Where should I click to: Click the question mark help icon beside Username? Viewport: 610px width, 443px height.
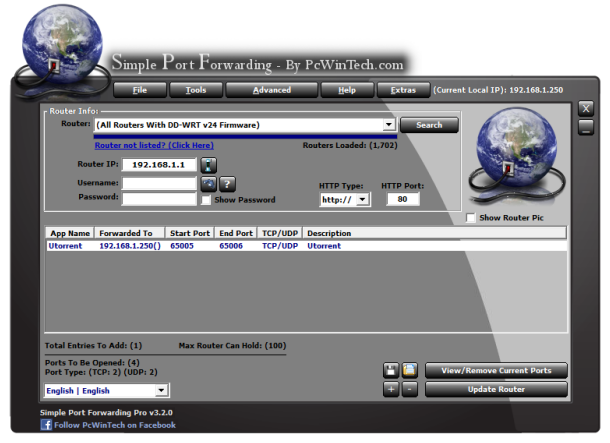pos(227,184)
